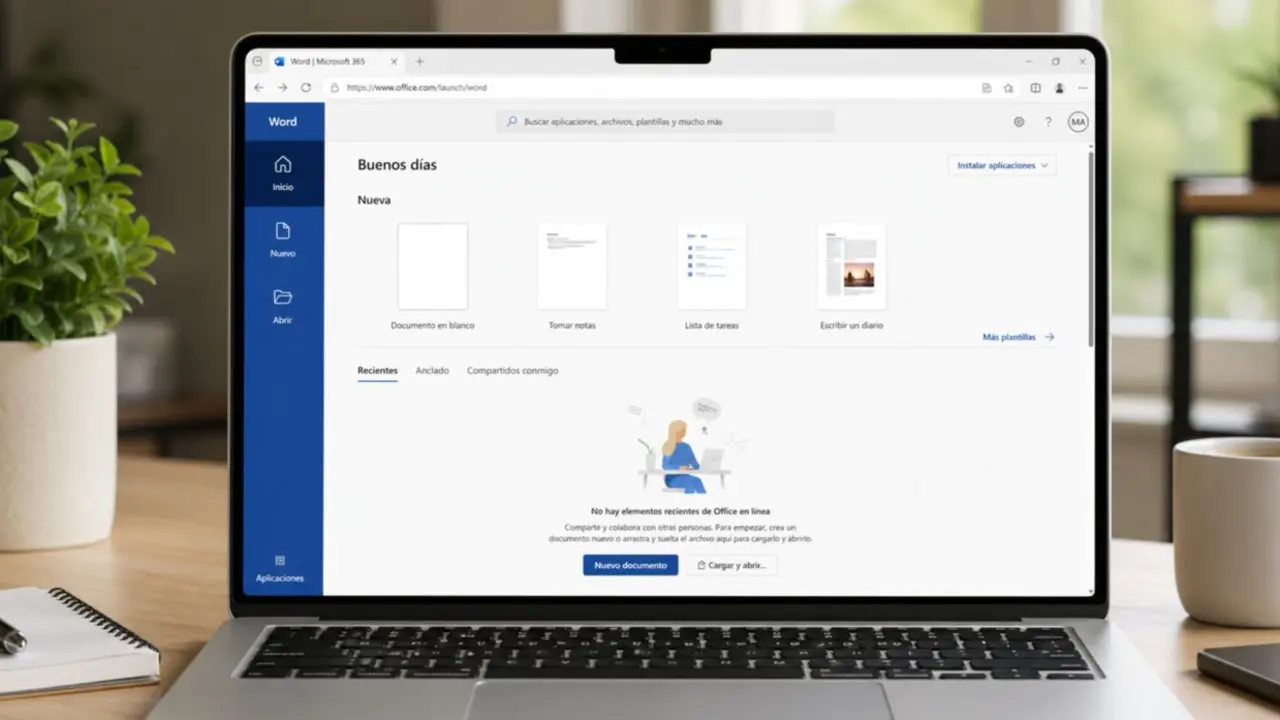
Task: Reload the page with the refresh icon
Action: (306, 88)
